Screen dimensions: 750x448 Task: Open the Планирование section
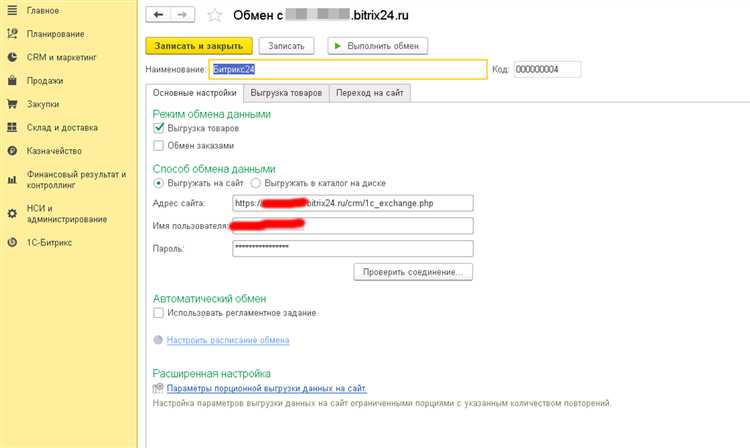pos(55,33)
